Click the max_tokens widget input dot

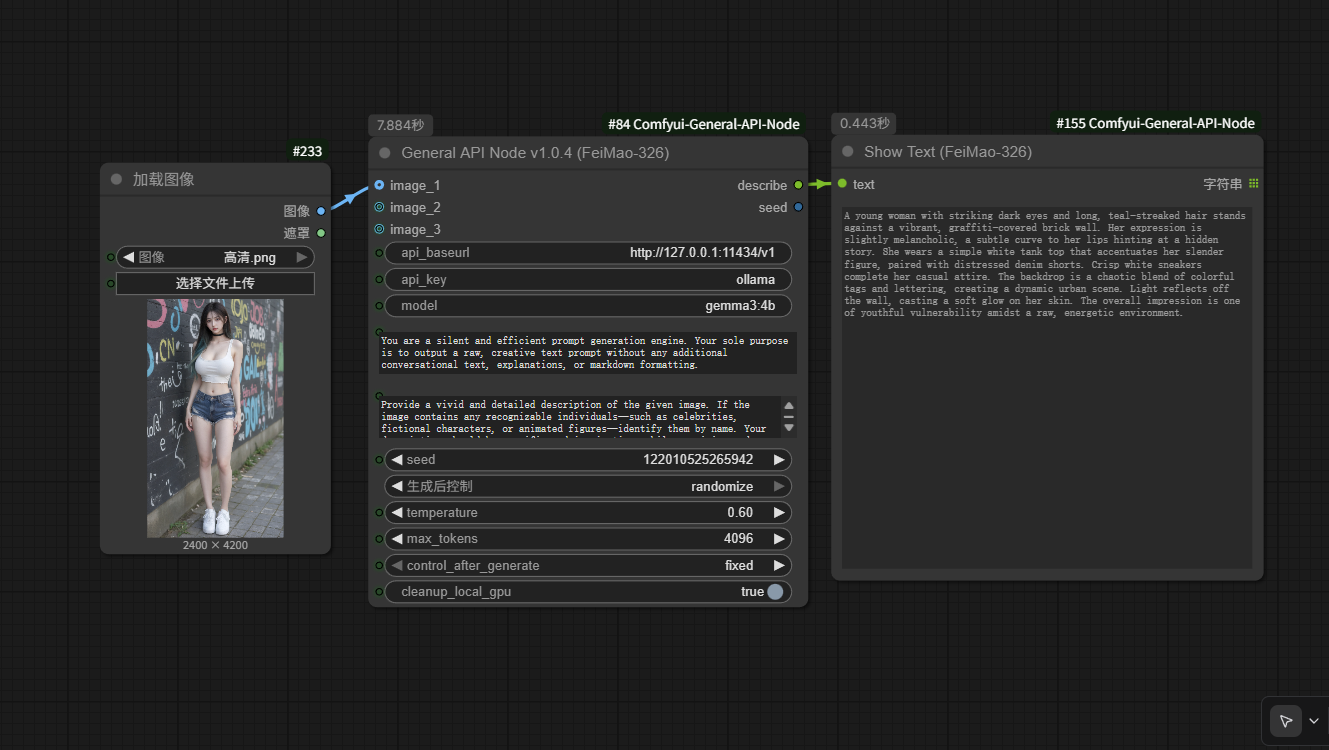pyautogui.click(x=379, y=539)
